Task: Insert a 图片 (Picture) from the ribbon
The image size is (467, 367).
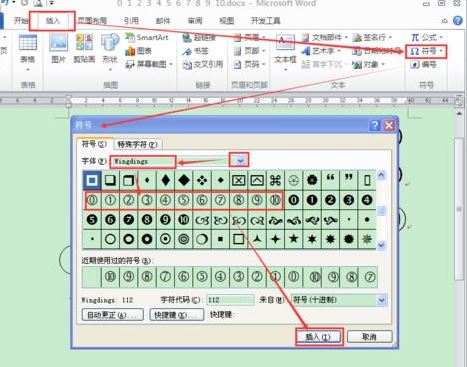Action: 59,49
